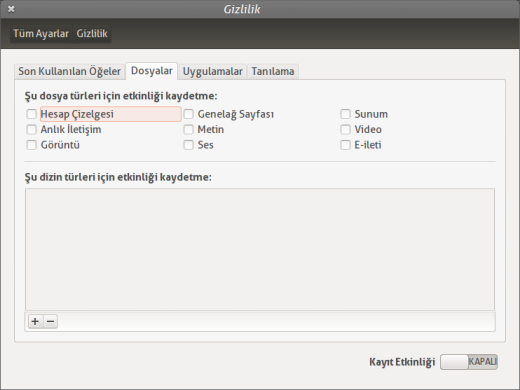520x390 pixels.
Task: Close the Gizlilik window
Action: click(x=11, y=9)
